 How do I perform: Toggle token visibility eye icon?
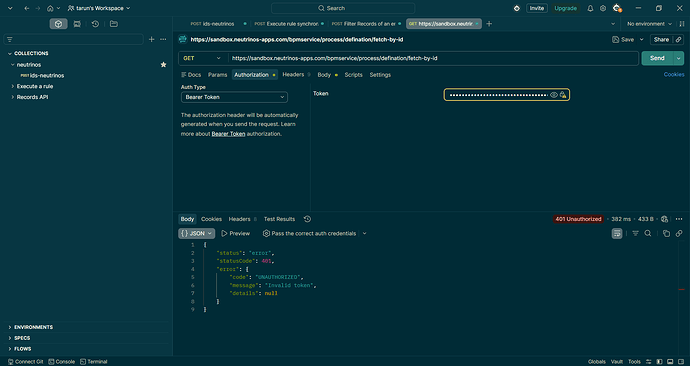tap(554, 95)
